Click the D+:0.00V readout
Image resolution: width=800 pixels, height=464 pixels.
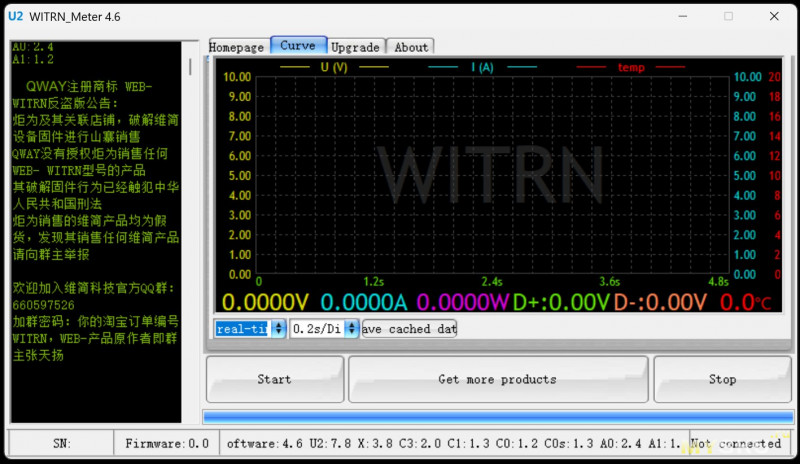point(561,302)
